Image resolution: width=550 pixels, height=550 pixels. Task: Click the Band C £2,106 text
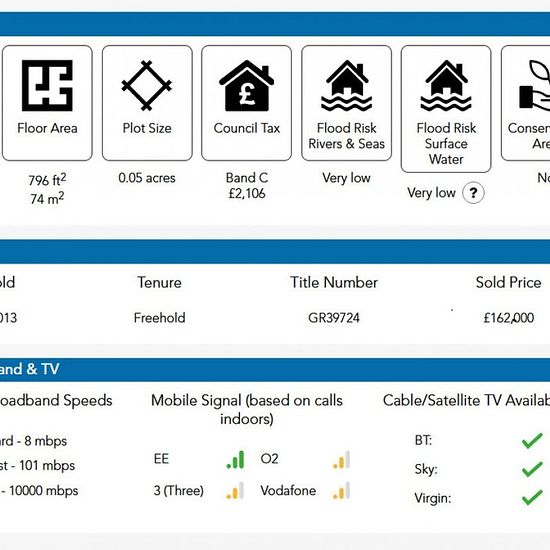(x=247, y=186)
